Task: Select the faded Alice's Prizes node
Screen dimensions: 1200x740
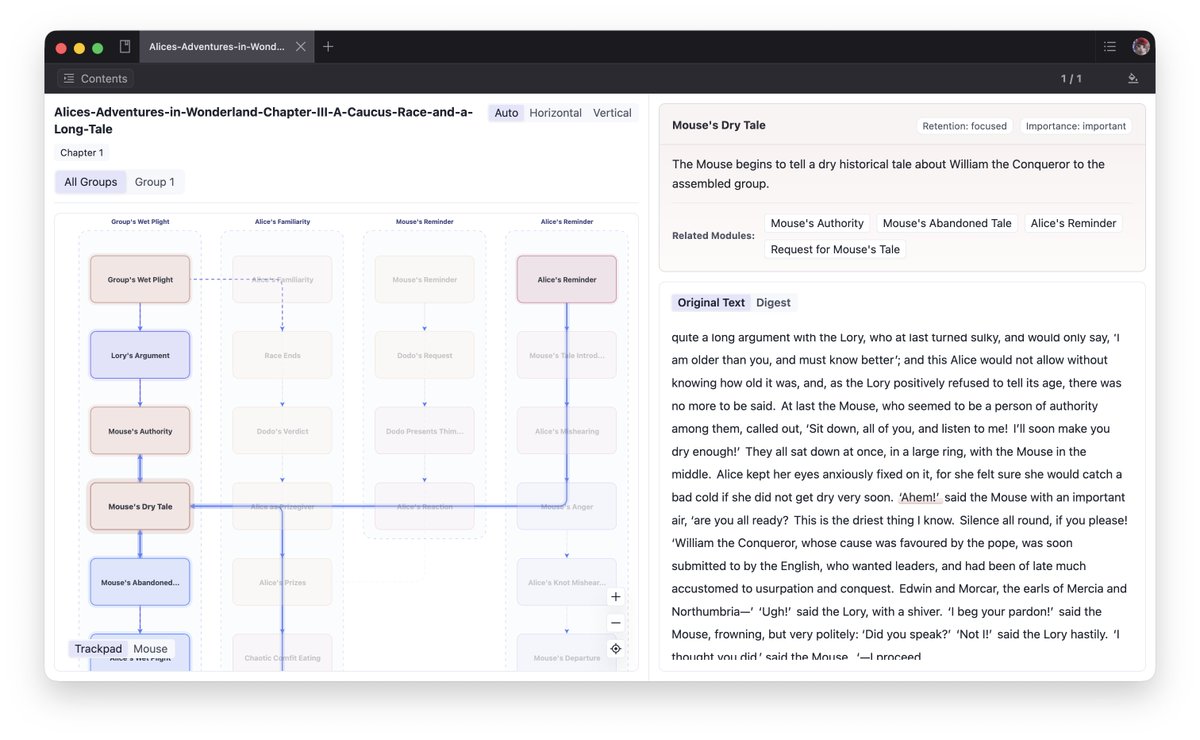Action: tap(282, 582)
